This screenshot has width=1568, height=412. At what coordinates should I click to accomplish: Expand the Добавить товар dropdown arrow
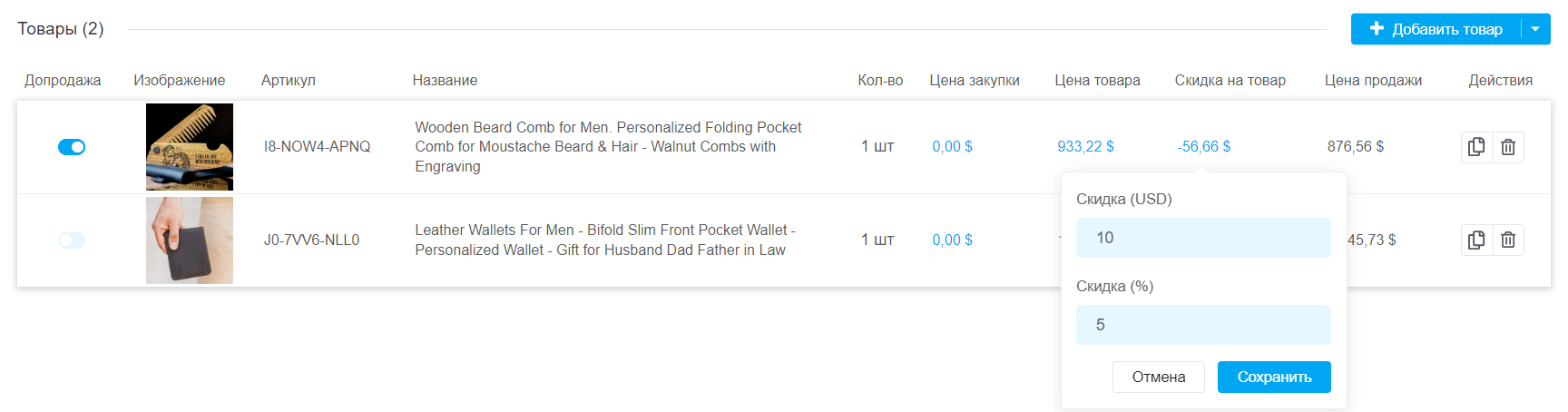1535,29
